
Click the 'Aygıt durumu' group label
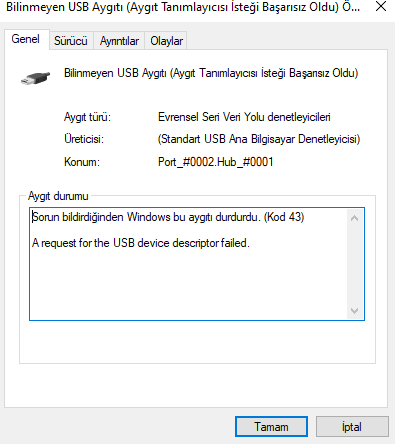point(58,196)
